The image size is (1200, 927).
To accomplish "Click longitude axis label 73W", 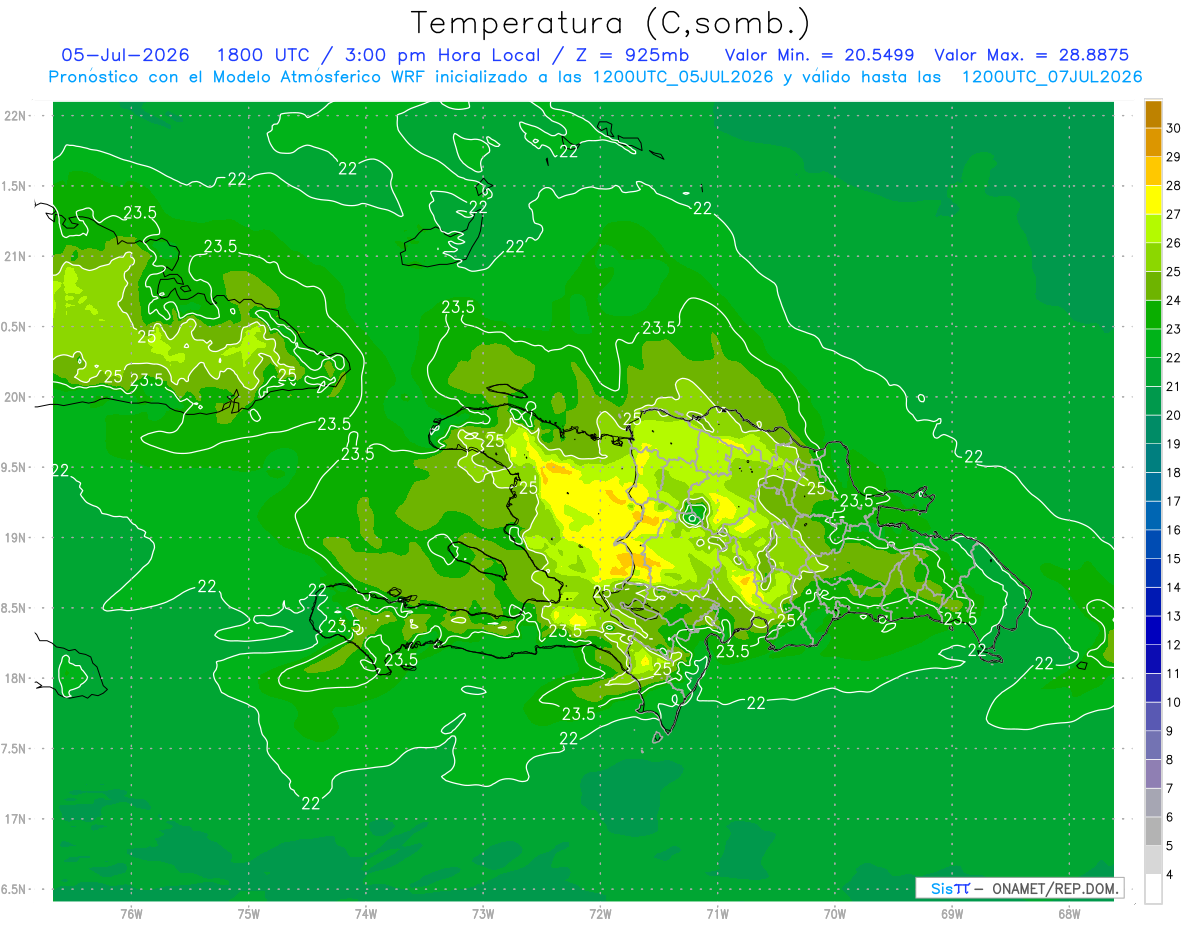I will point(483,914).
